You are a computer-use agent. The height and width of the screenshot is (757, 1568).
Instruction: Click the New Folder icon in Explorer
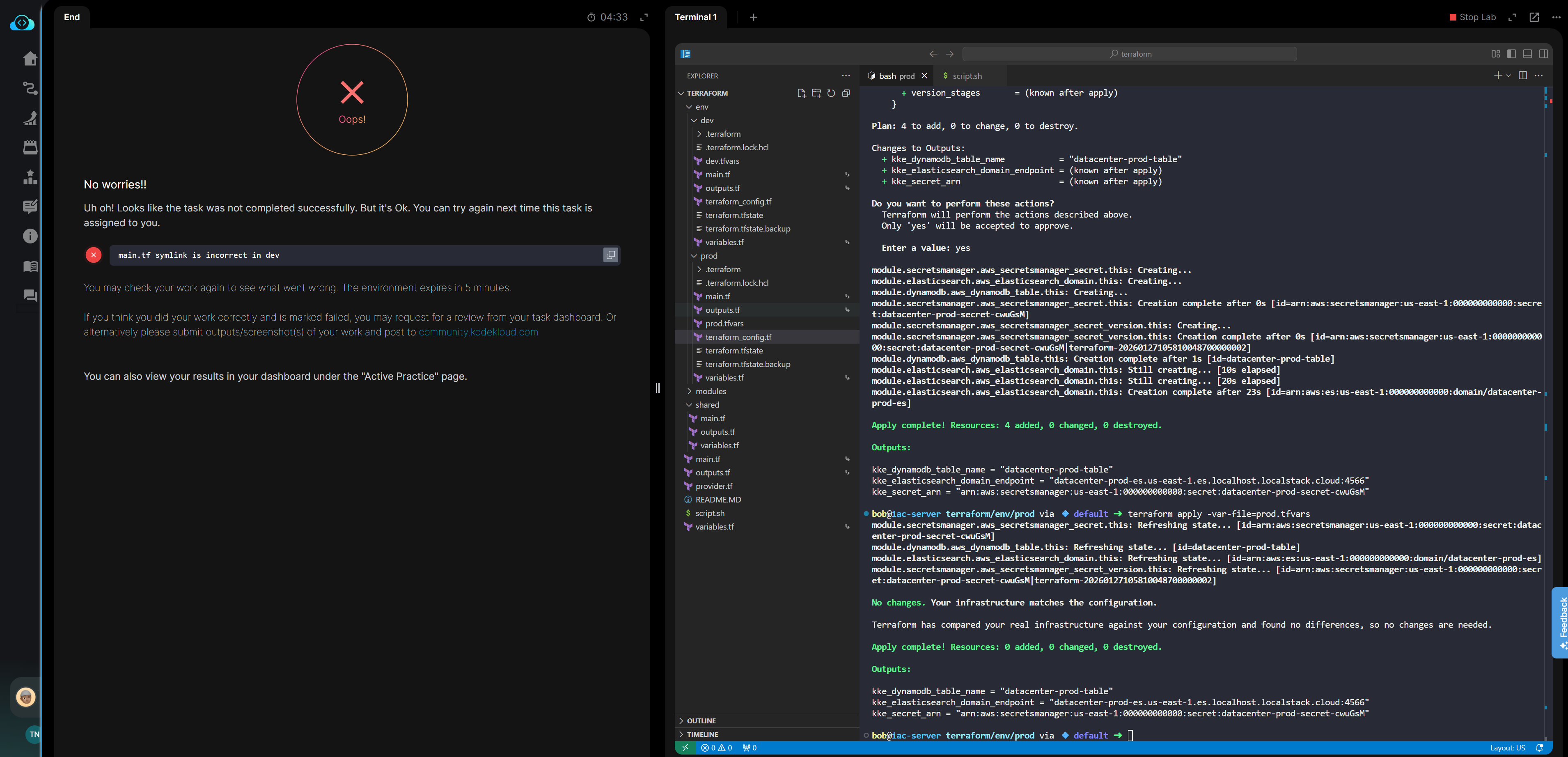(816, 93)
